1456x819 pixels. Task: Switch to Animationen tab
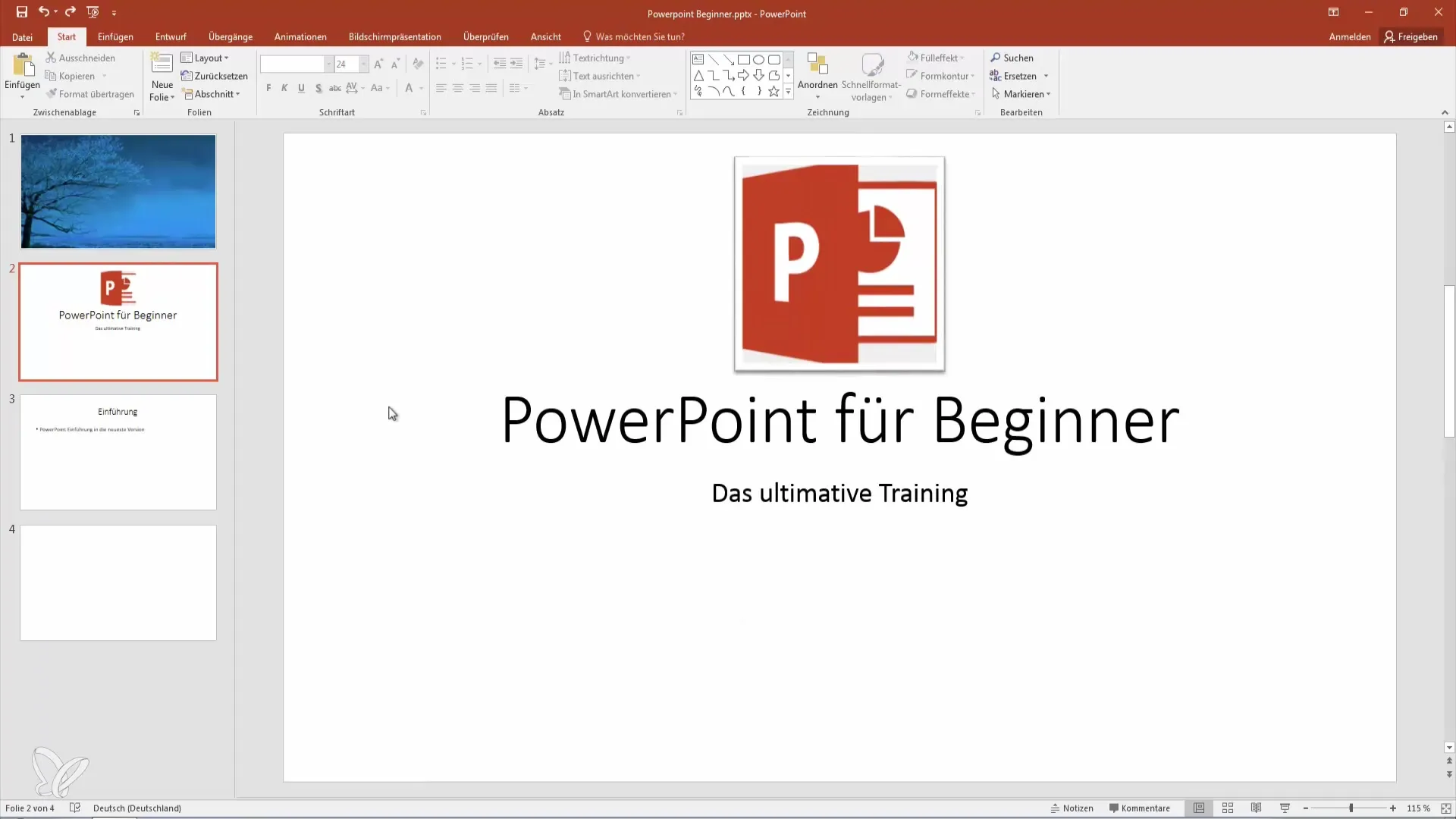click(300, 36)
